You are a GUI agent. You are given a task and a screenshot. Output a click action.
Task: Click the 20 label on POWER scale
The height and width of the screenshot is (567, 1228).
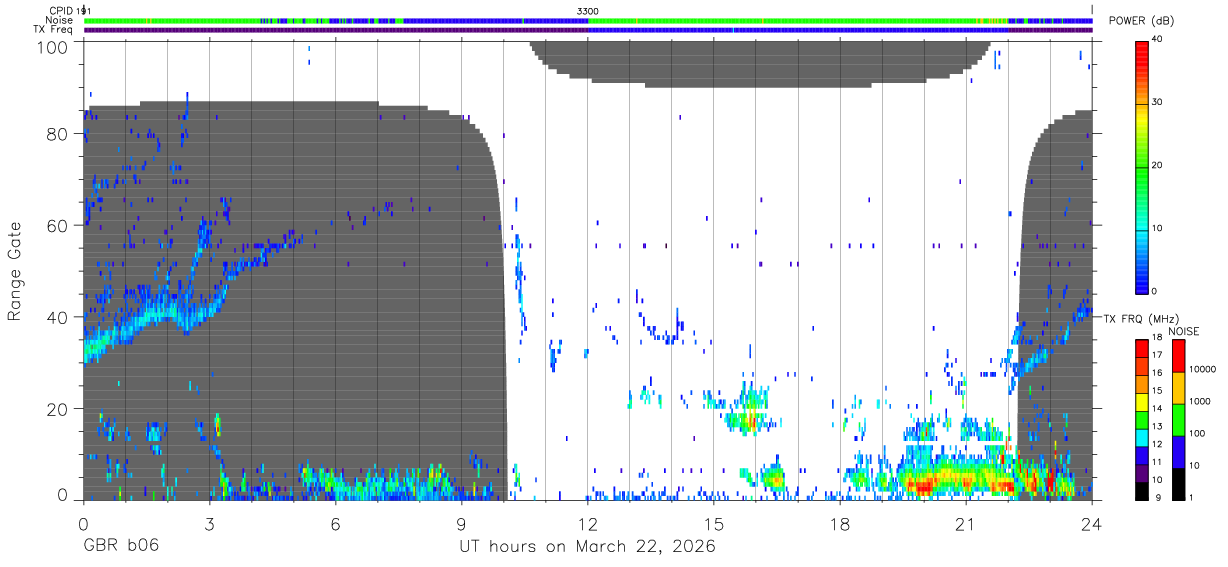click(x=1157, y=165)
